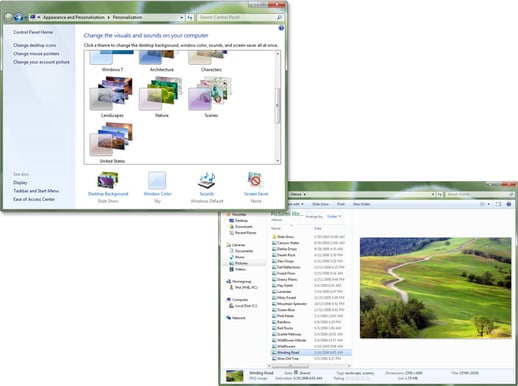Select the Canyon Water file
Screen dimensions: 518x386
click(285, 243)
